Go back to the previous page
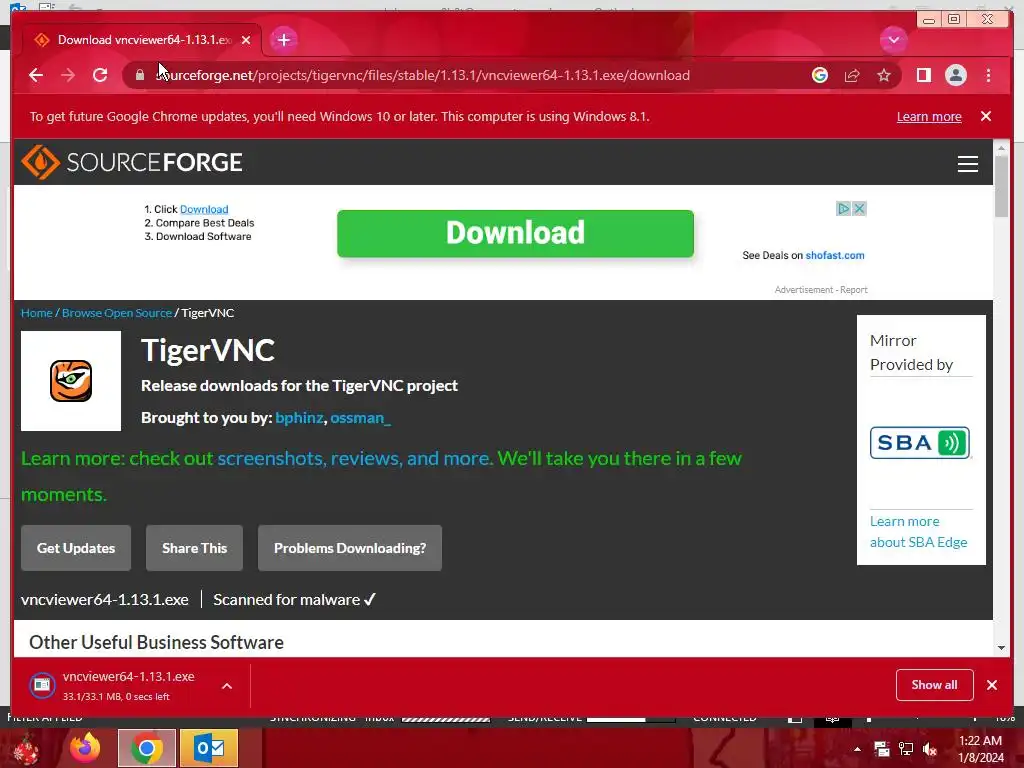This screenshot has width=1024, height=768. tap(36, 75)
